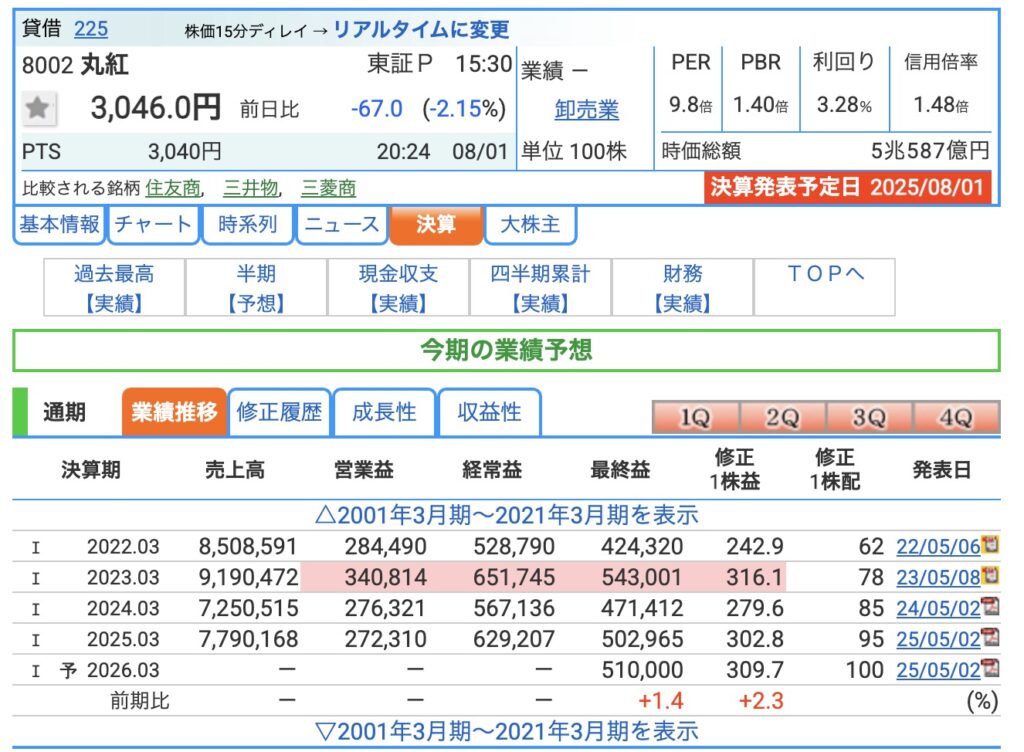The height and width of the screenshot is (752, 1024).
Task: Jump to 過去最高【実績】 section
Action: coord(114,288)
